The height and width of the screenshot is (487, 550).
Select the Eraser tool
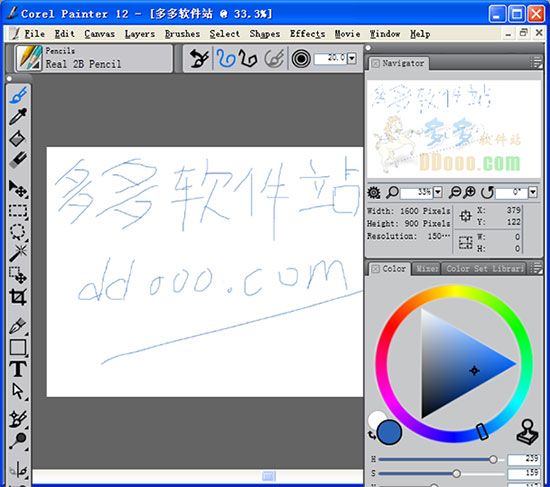[x=18, y=160]
